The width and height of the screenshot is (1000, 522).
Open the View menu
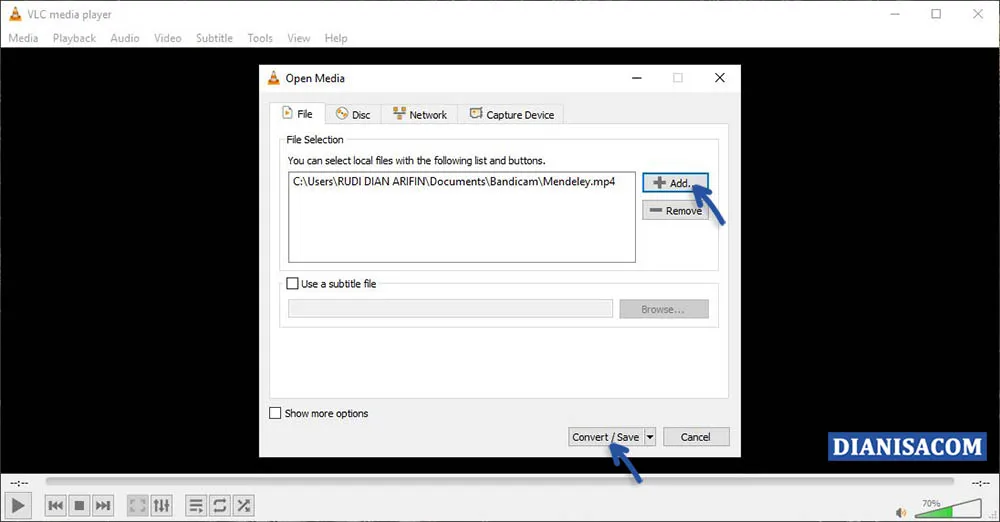[x=298, y=38]
